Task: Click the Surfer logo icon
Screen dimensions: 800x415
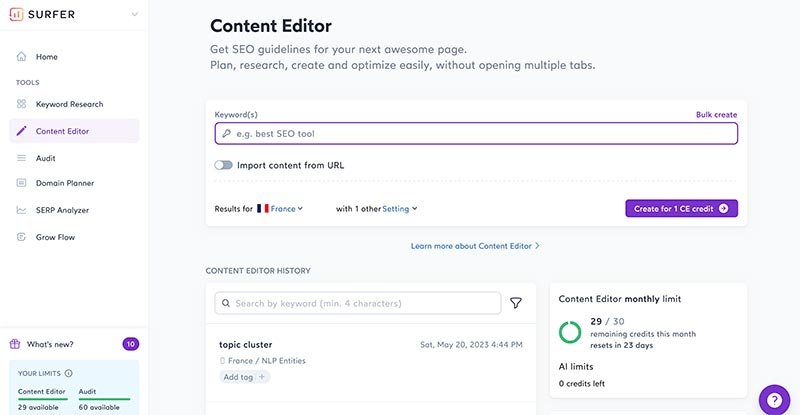Action: click(16, 14)
